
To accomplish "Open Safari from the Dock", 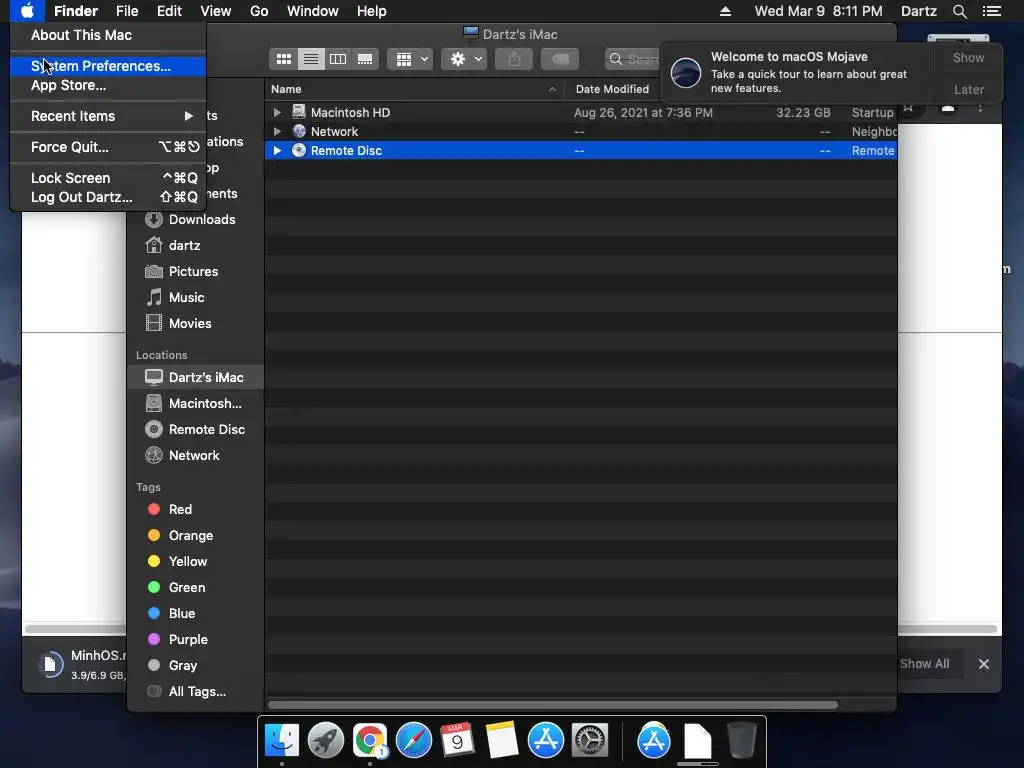I will tap(413, 741).
